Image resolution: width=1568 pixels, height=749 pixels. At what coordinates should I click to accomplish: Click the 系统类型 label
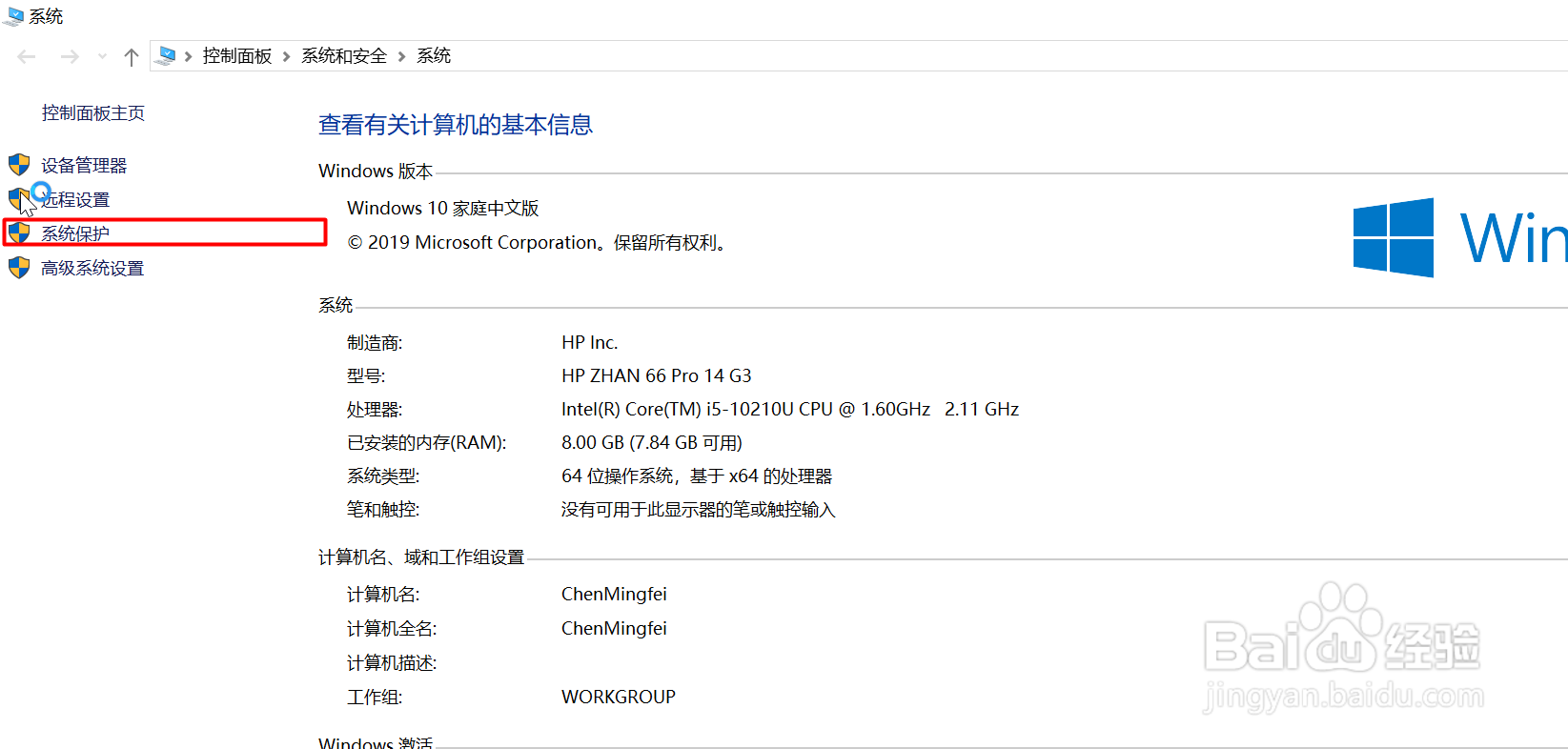pos(383,476)
